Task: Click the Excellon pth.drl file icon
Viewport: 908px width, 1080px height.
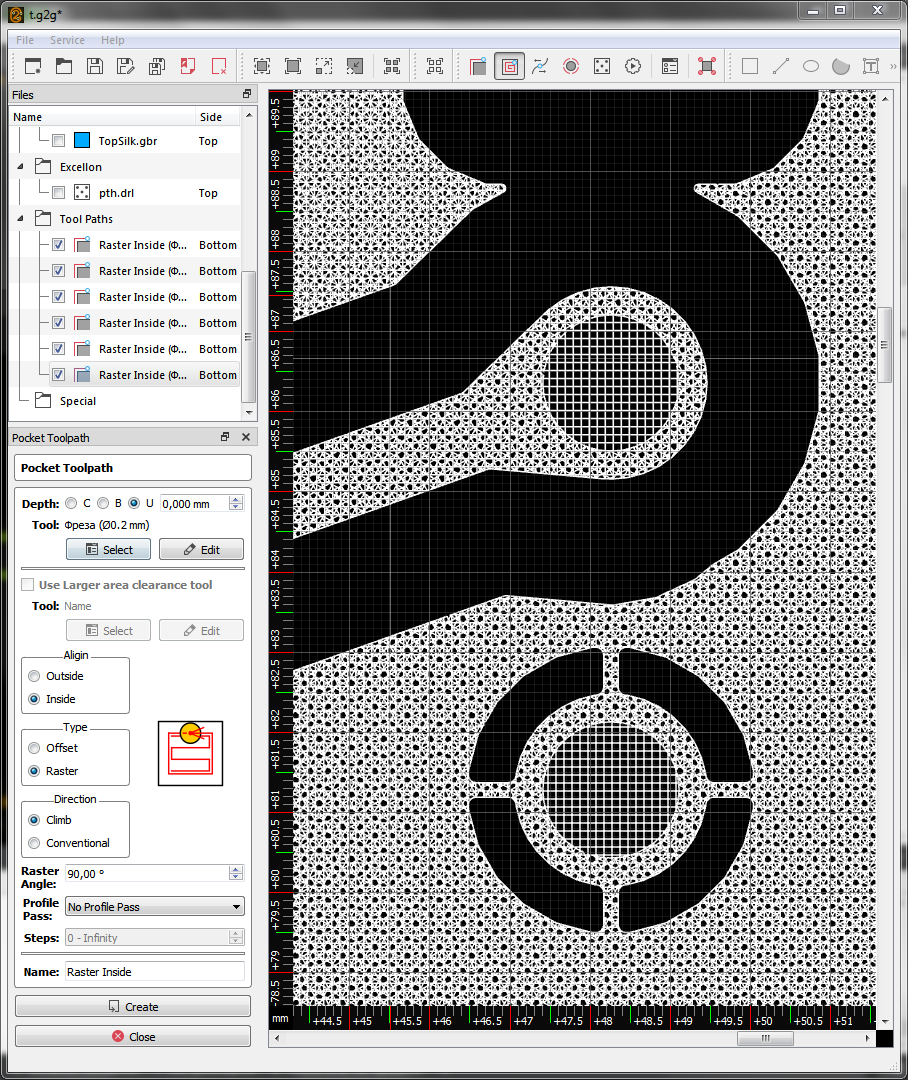Action: 82,192
